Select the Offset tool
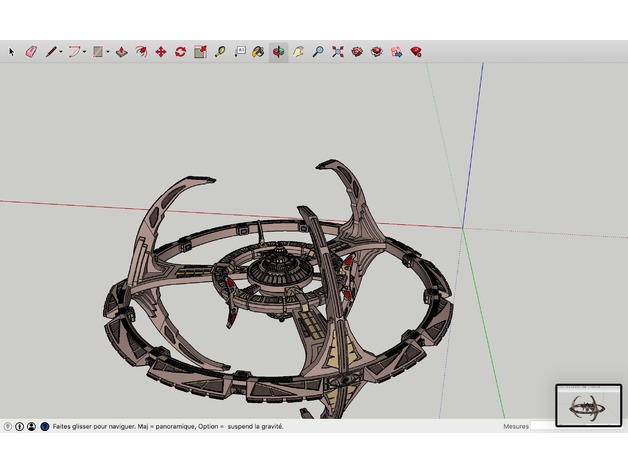This screenshot has width=628, height=472. [x=141, y=51]
